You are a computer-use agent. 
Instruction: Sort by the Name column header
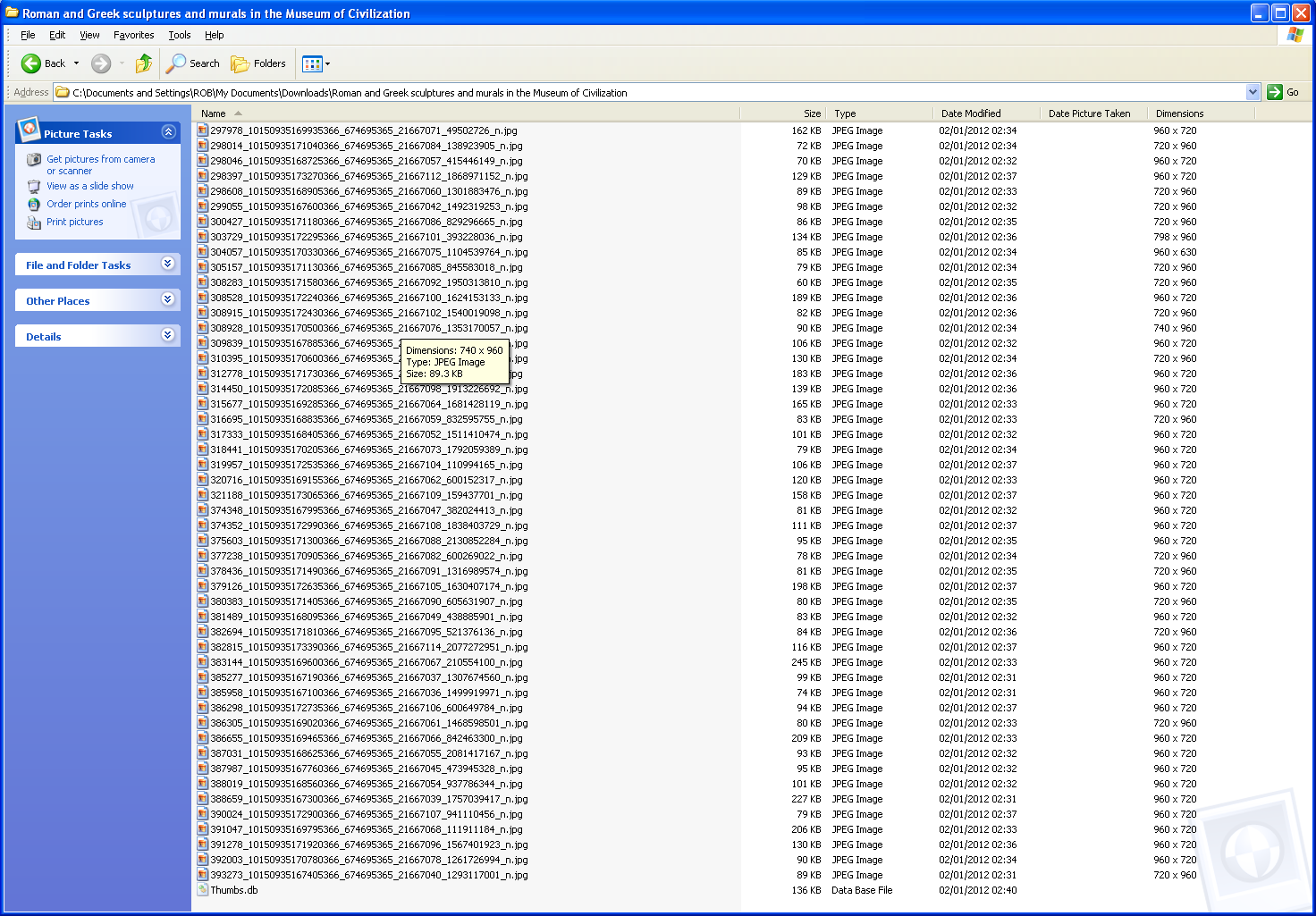[468, 113]
